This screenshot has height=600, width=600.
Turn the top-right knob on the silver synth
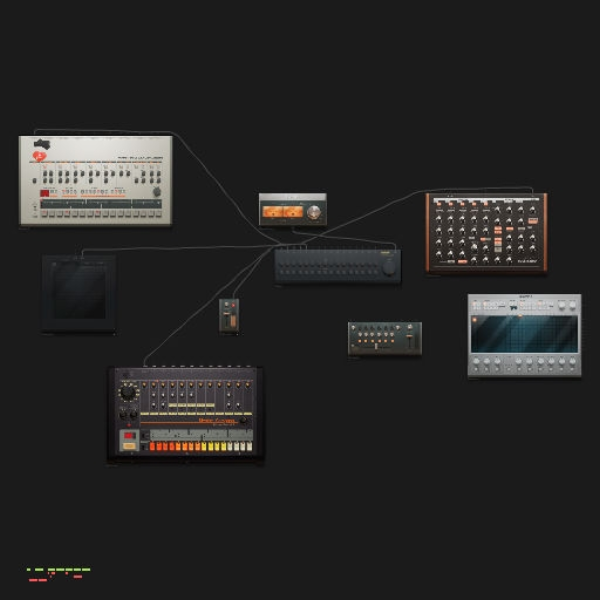572,305
